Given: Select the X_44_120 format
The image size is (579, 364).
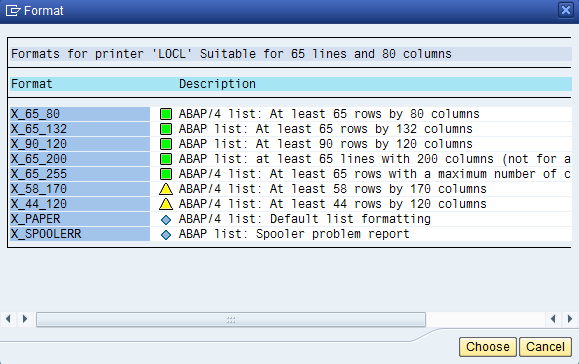Looking at the screenshot, I should point(80,204).
